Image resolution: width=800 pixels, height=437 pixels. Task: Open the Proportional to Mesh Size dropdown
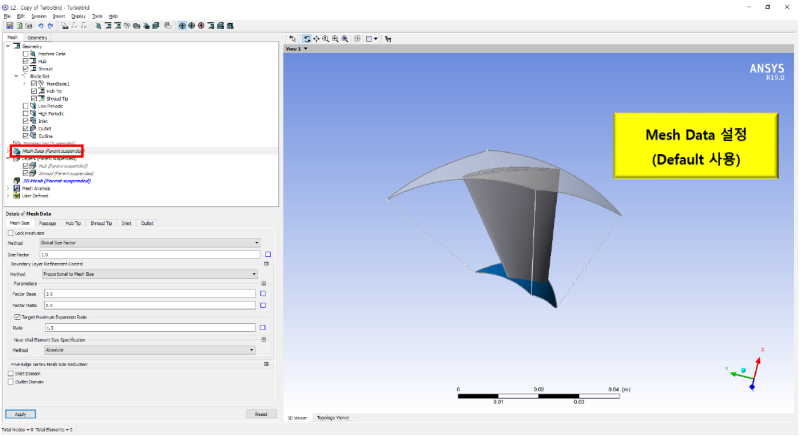click(150, 274)
